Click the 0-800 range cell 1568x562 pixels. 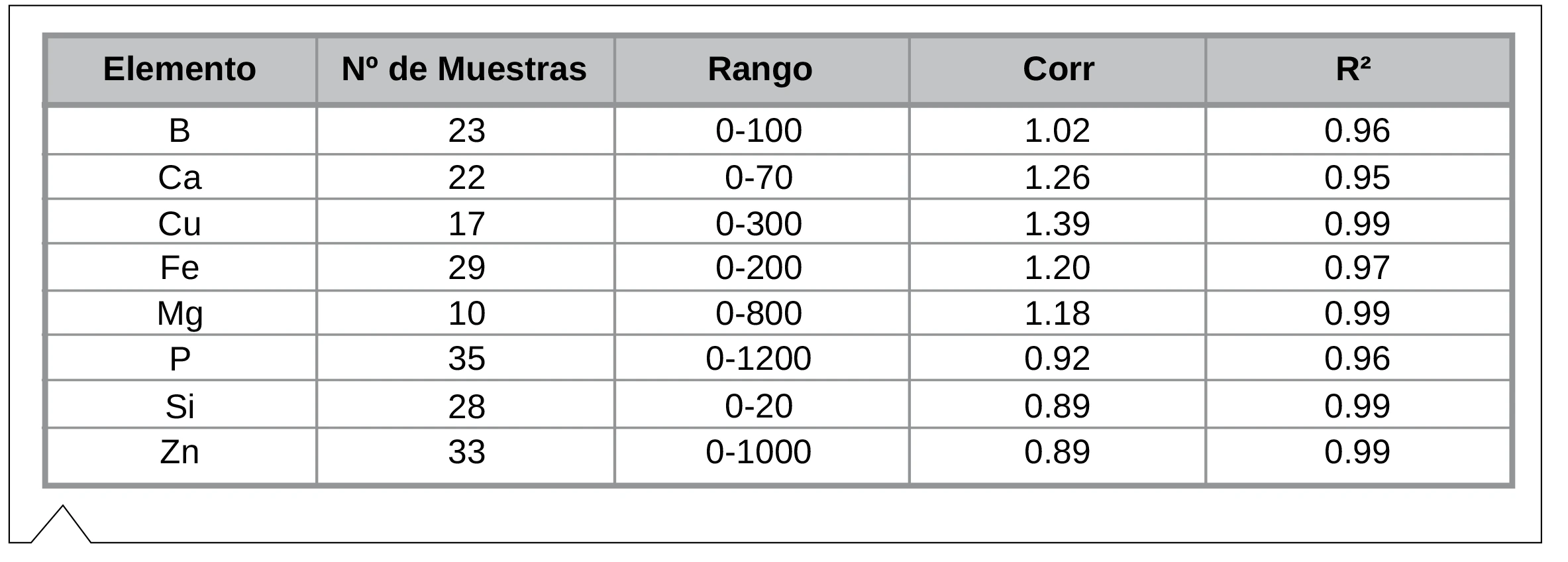pyautogui.click(x=758, y=313)
